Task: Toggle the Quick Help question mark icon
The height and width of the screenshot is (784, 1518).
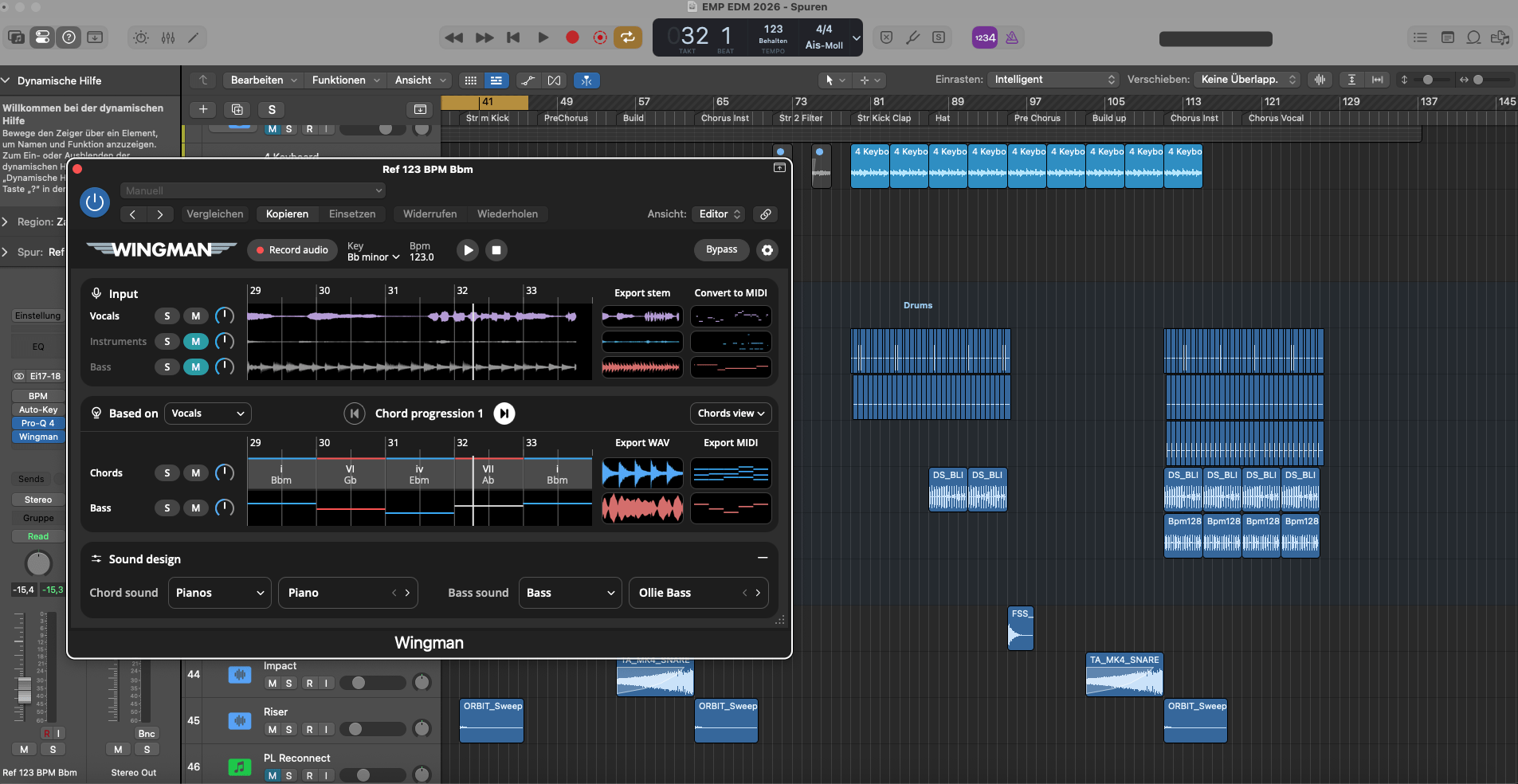Action: (x=69, y=37)
